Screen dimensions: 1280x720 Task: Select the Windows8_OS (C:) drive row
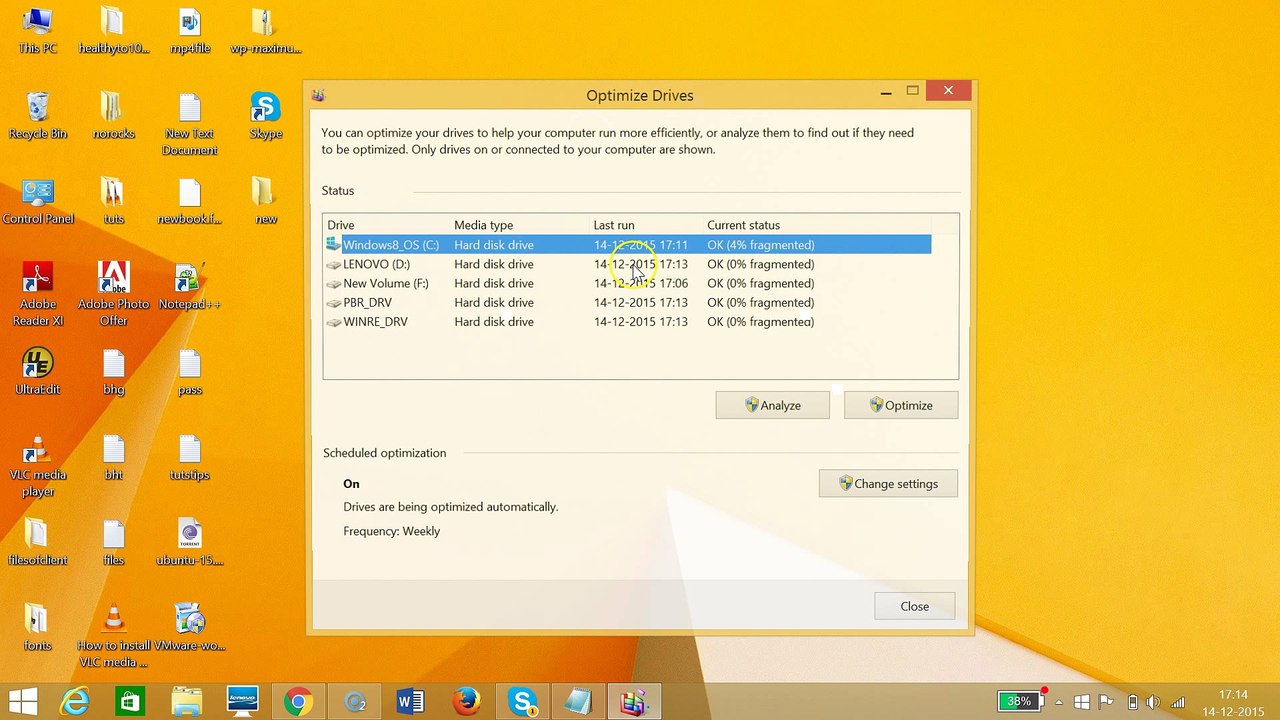click(628, 245)
